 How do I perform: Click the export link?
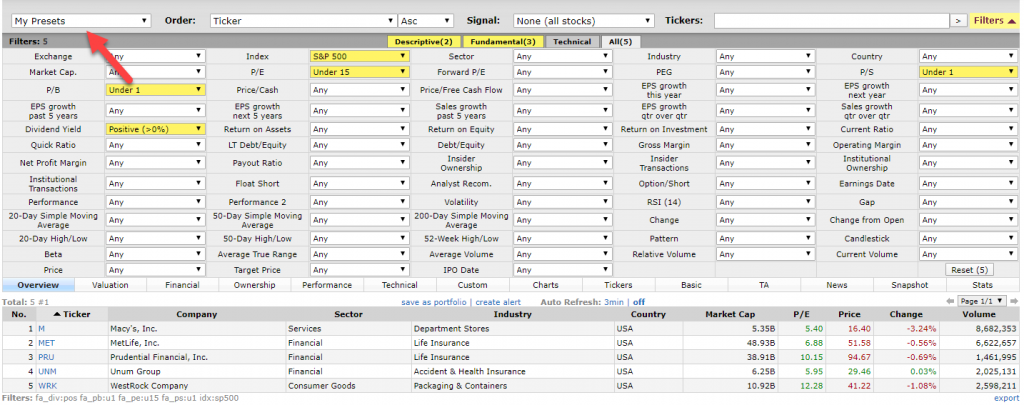point(1006,398)
